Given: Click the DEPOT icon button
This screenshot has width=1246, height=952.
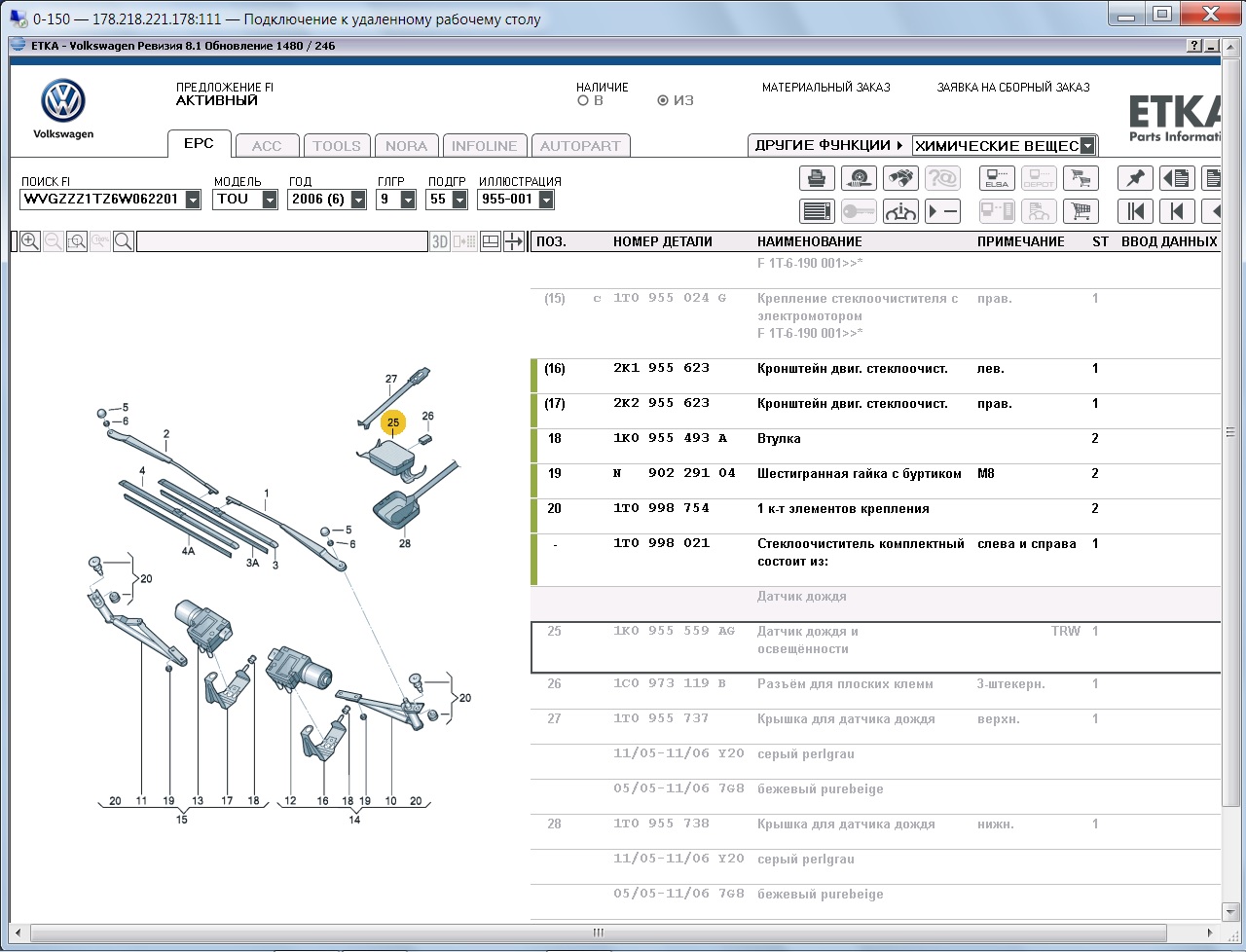Looking at the screenshot, I should pos(1039,178).
